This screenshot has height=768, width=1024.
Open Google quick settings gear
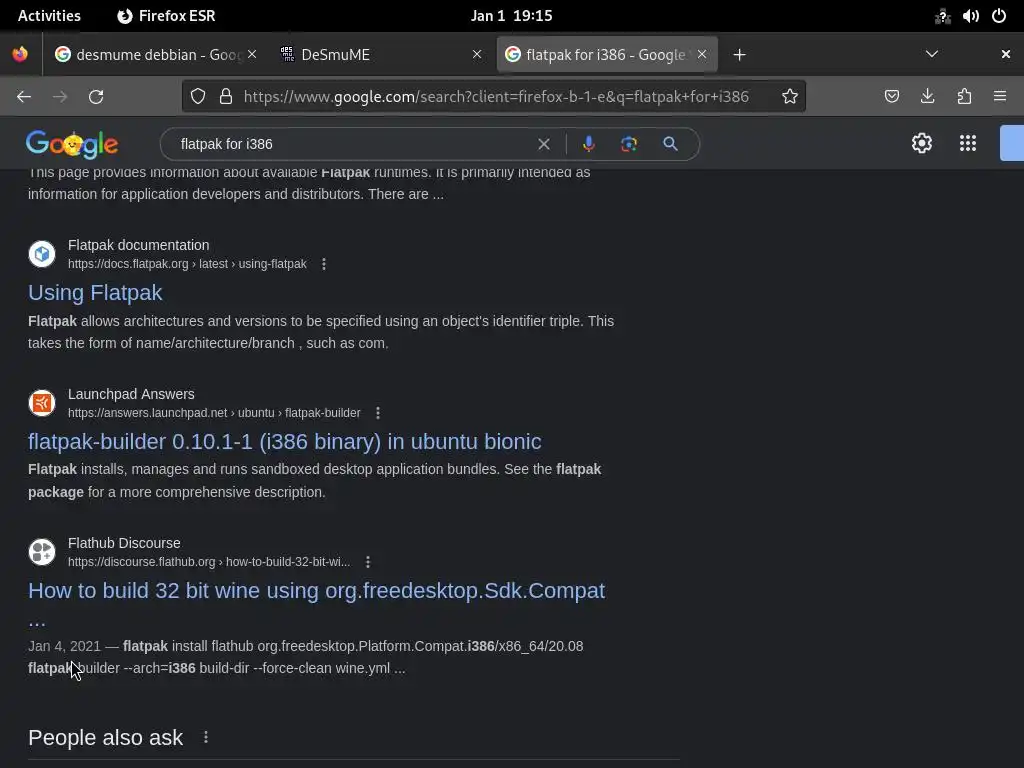(x=921, y=143)
